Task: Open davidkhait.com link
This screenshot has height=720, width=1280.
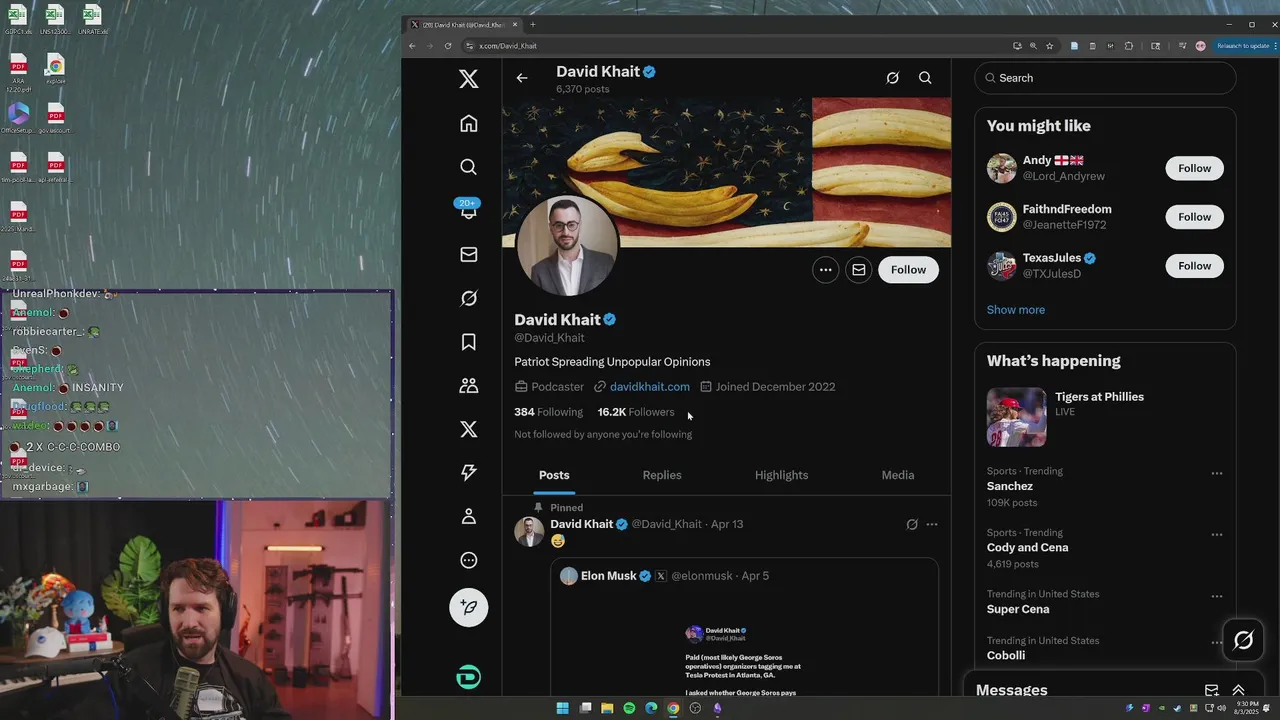Action: pos(649,387)
